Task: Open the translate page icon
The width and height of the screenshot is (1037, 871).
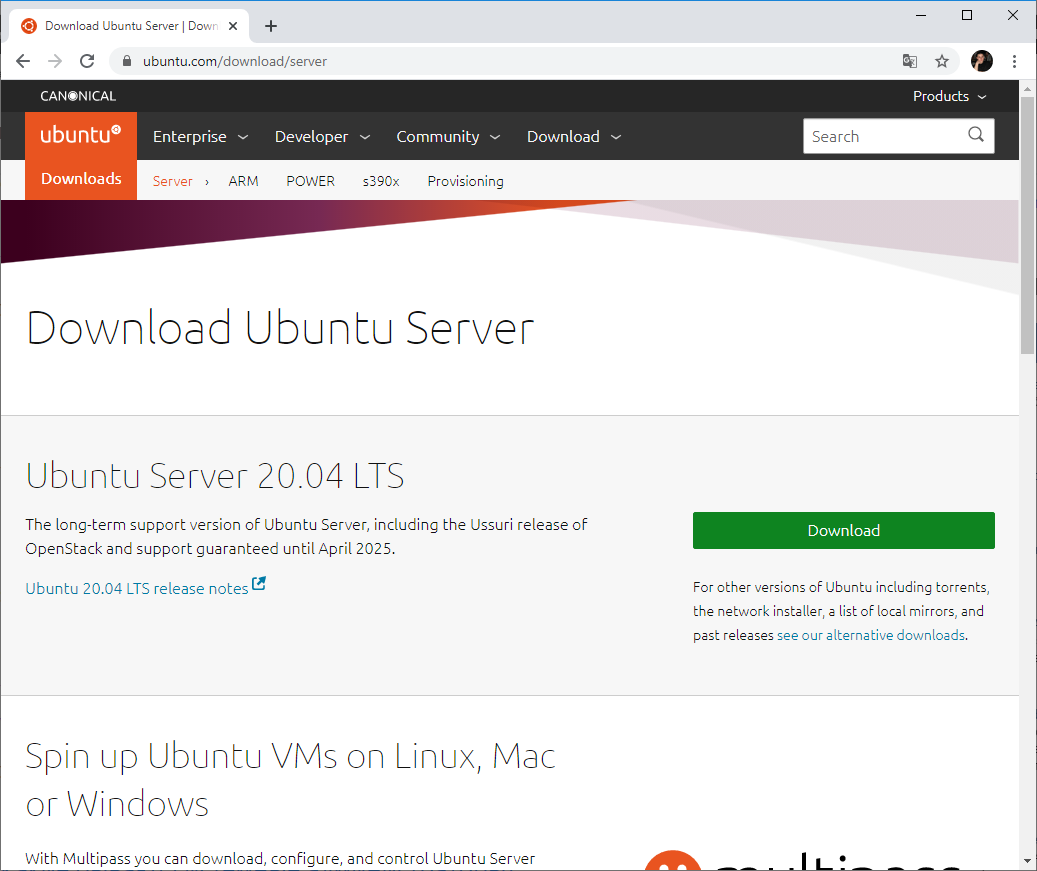Action: 910,62
